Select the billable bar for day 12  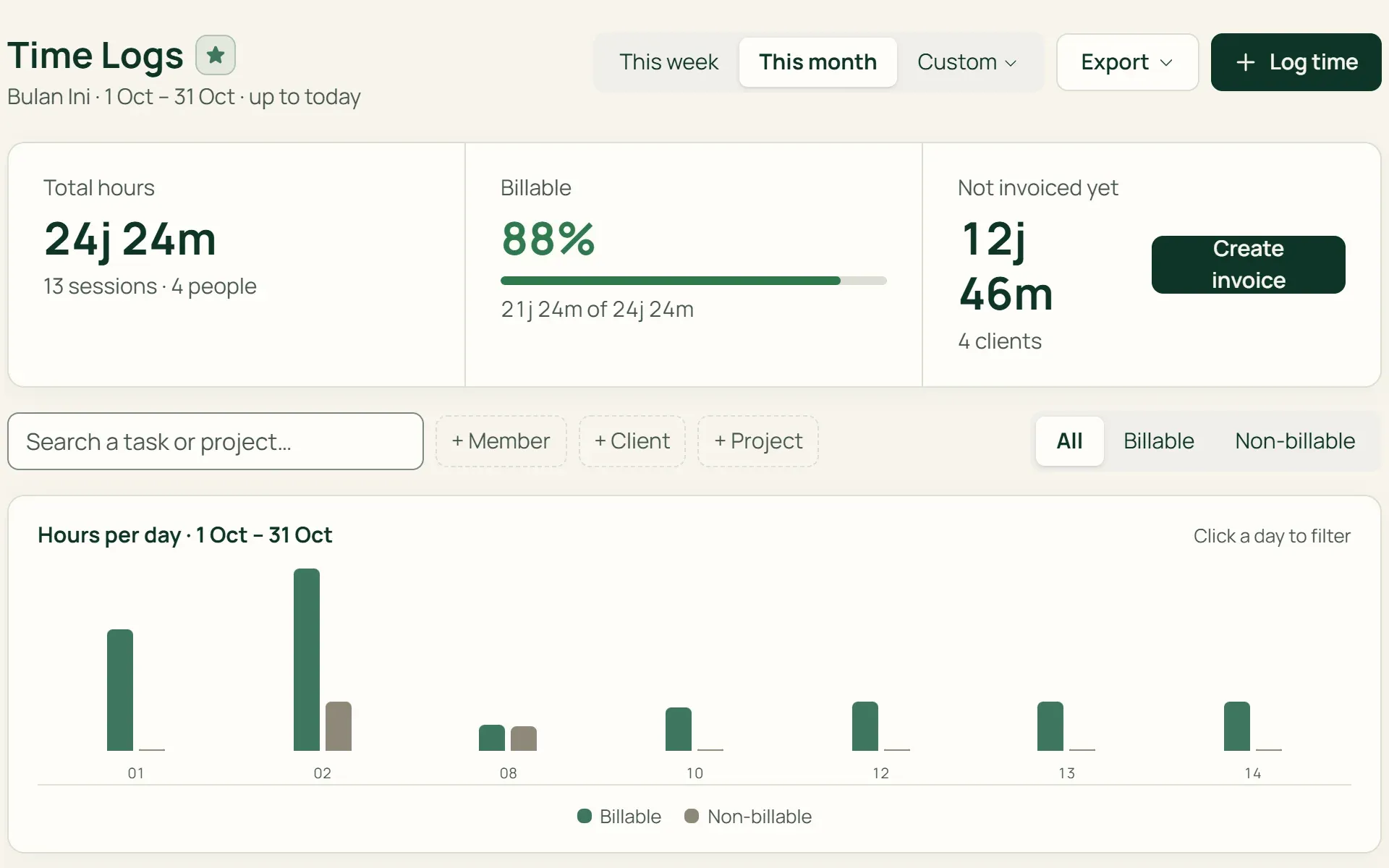click(865, 726)
